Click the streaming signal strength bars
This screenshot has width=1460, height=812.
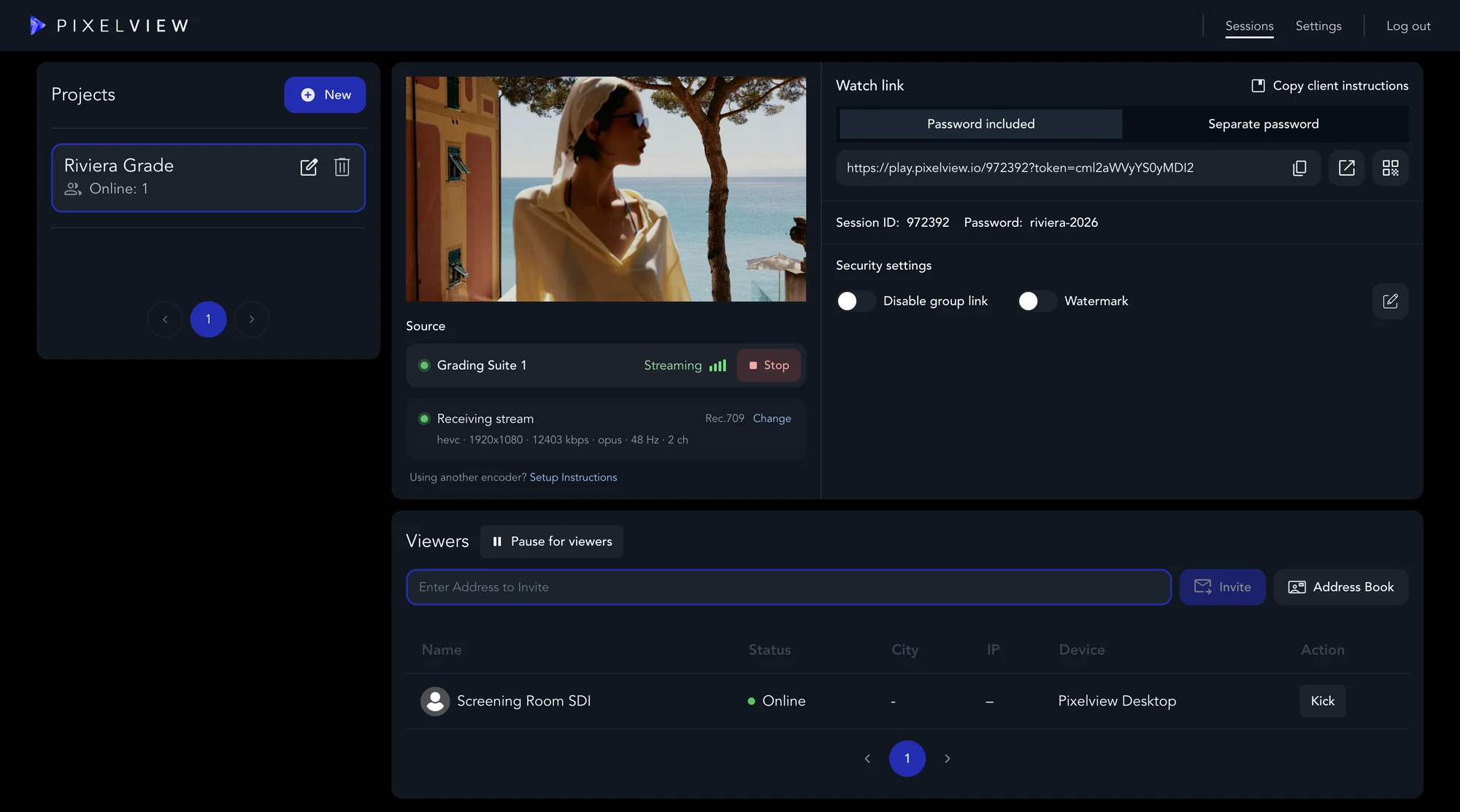click(x=718, y=366)
